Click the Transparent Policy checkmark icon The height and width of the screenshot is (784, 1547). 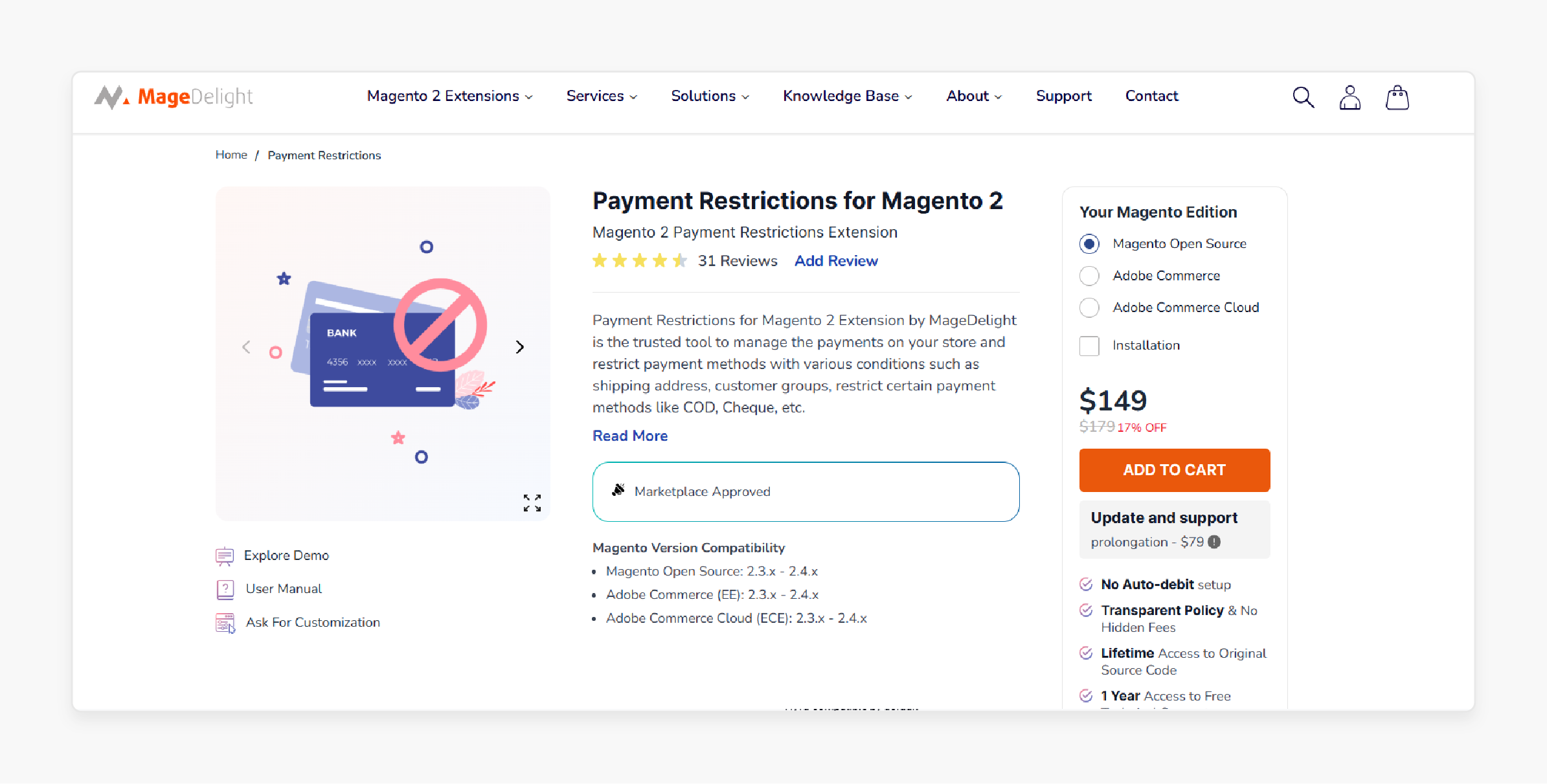pyautogui.click(x=1086, y=610)
